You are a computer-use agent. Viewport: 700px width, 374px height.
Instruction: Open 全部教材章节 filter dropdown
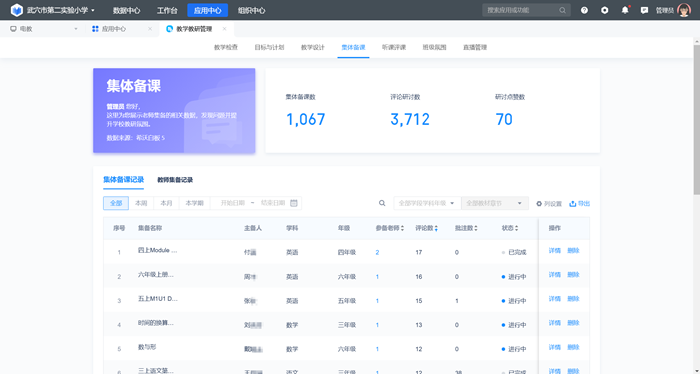(495, 203)
